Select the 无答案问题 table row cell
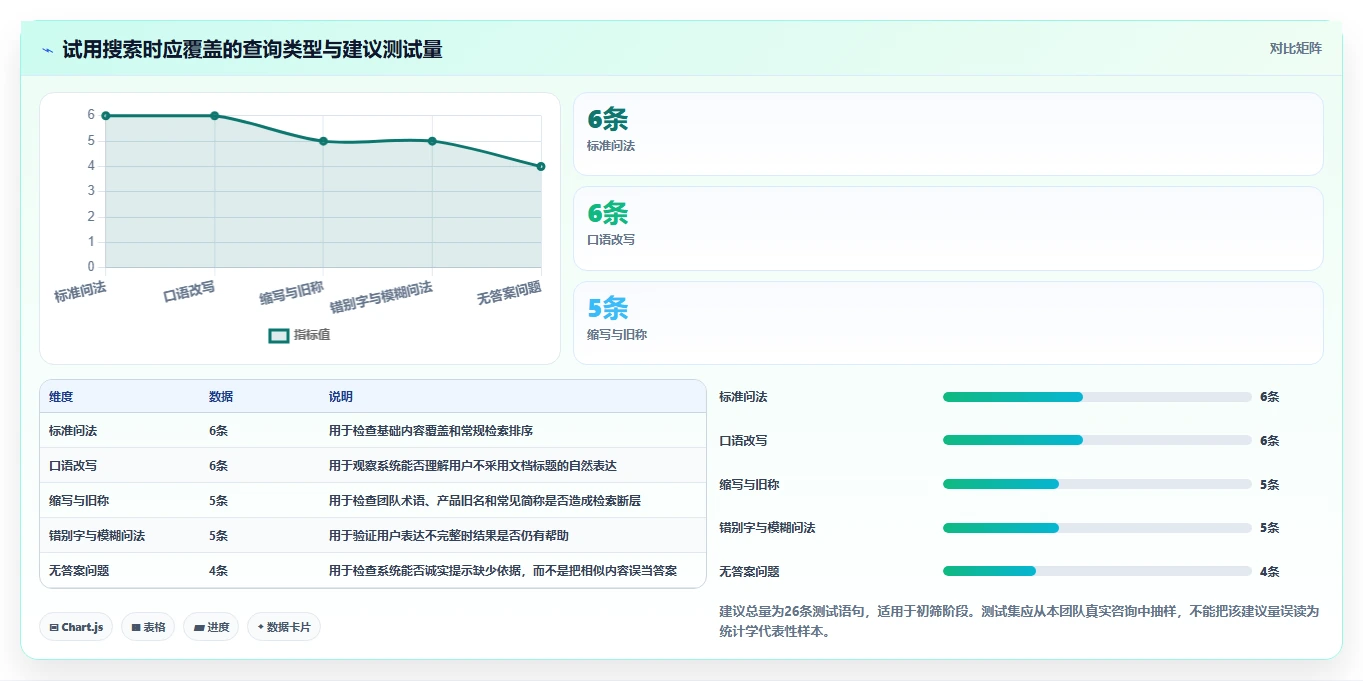The width and height of the screenshot is (1363, 681). click(79, 571)
